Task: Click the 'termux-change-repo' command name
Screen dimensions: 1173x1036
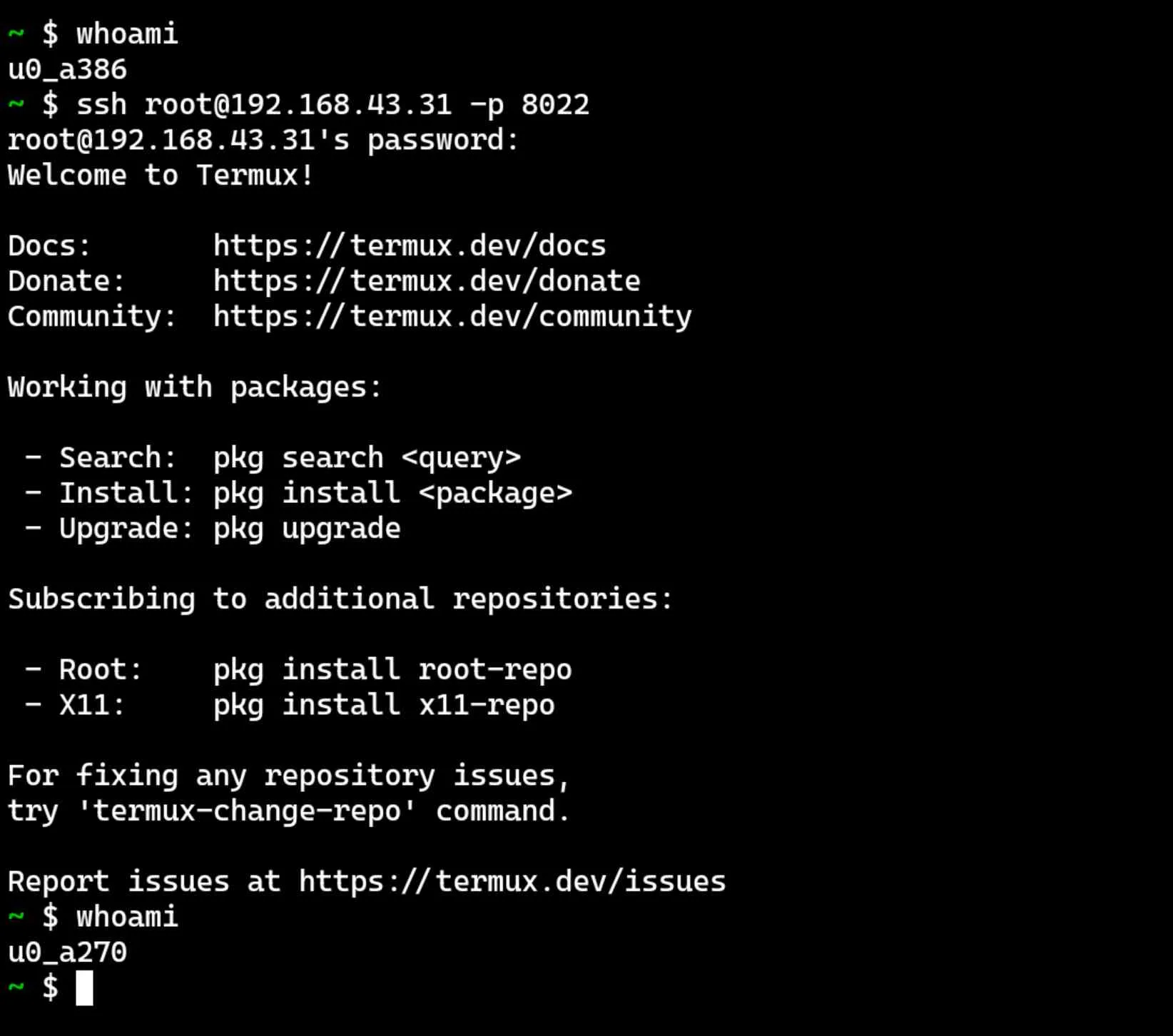Action: [247, 811]
